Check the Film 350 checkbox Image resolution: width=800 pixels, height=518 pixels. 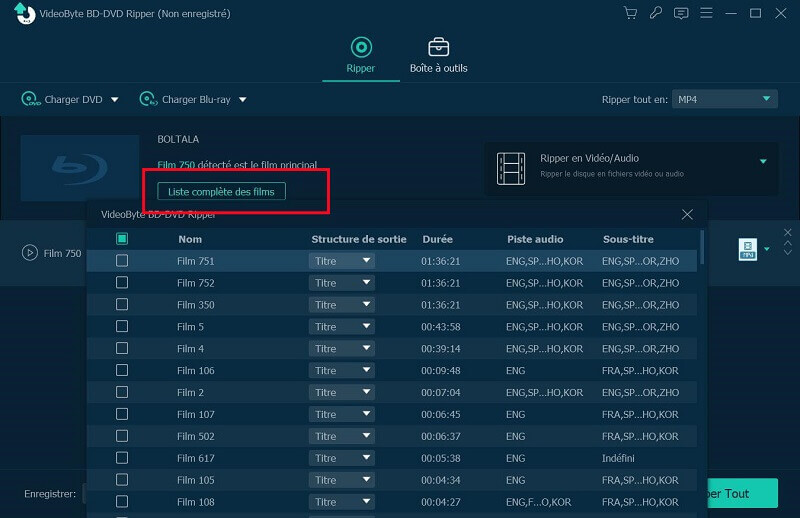[122, 305]
